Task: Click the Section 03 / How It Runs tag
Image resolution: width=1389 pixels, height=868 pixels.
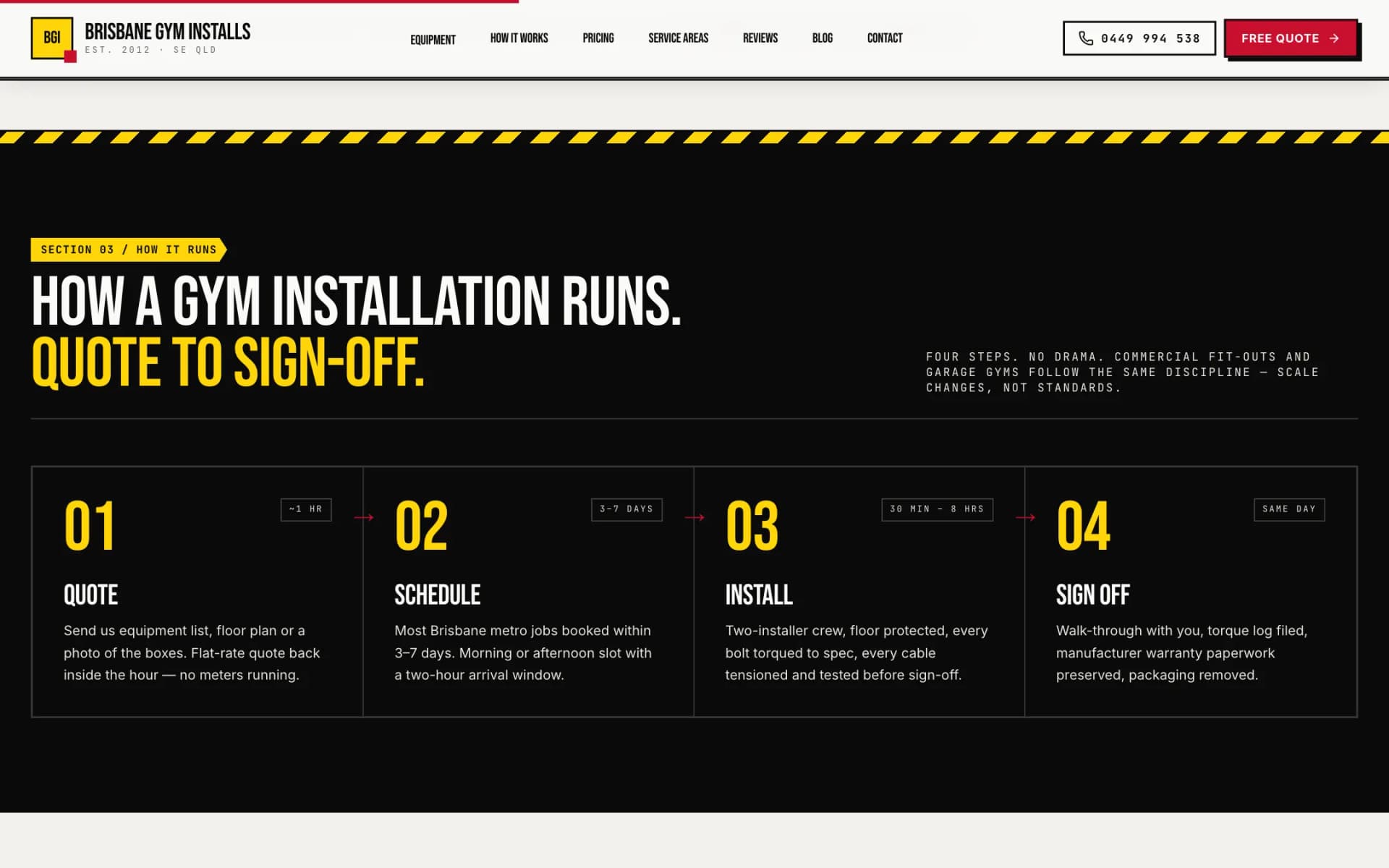Action: [x=129, y=250]
